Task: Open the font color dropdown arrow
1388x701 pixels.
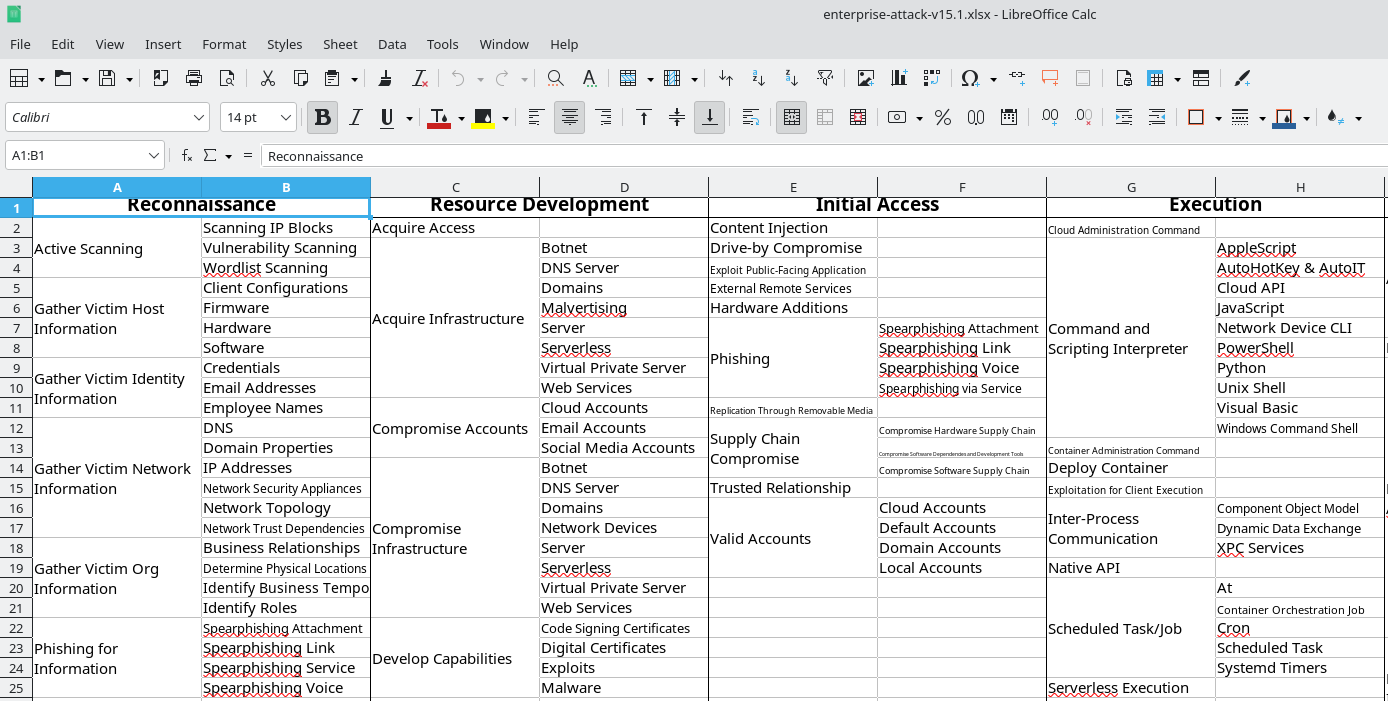Action: pos(459,117)
